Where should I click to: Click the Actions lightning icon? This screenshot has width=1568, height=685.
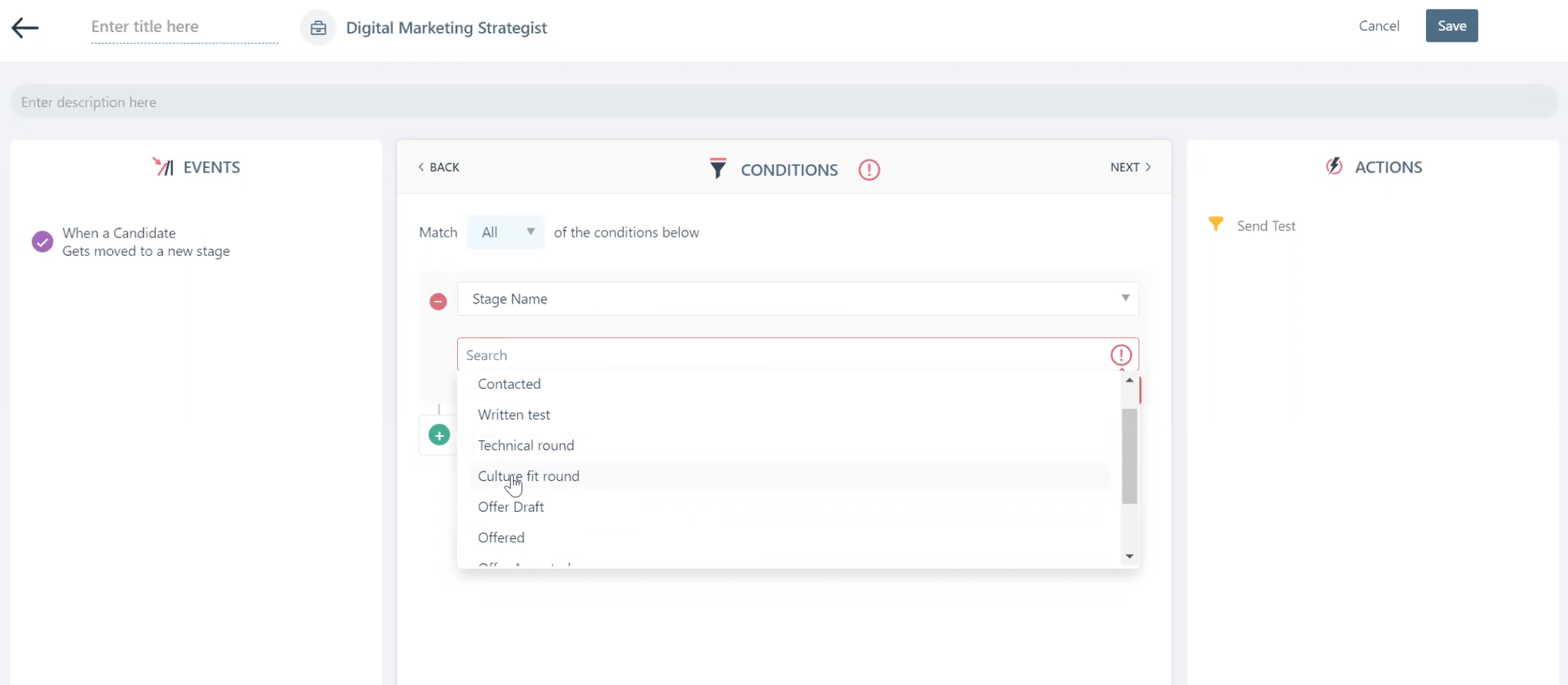tap(1334, 166)
